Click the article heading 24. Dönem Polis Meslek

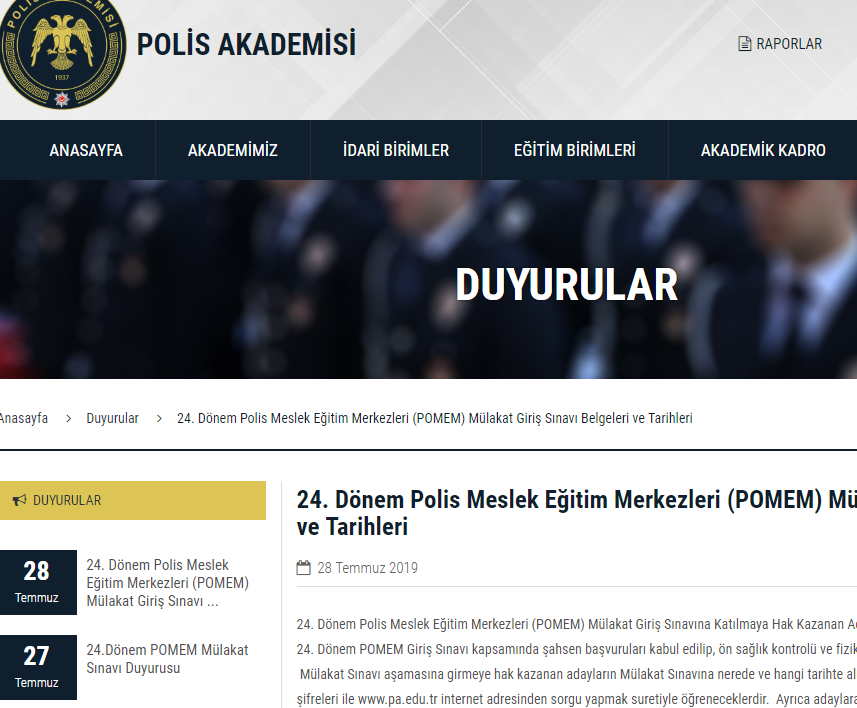tap(577, 513)
